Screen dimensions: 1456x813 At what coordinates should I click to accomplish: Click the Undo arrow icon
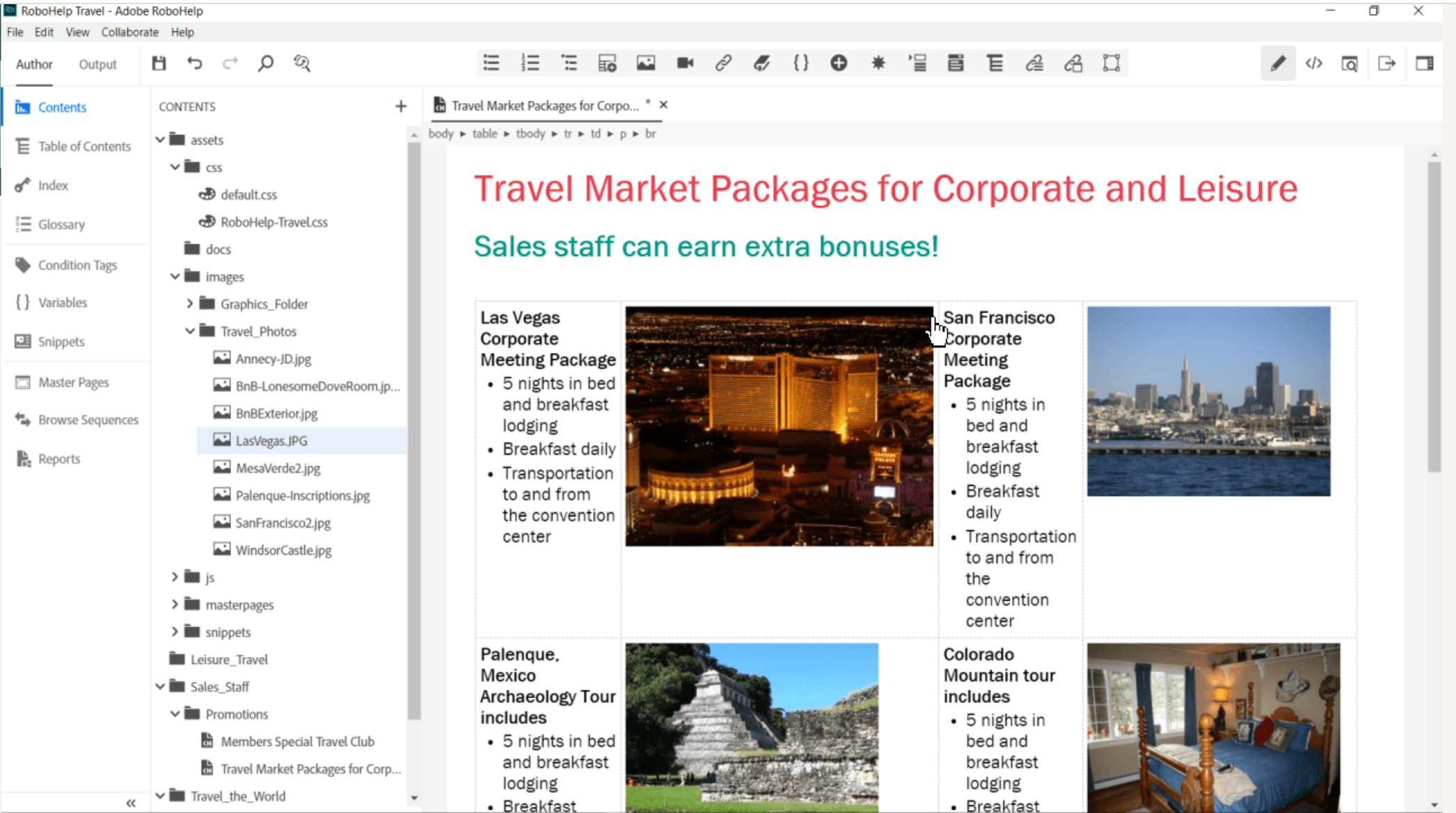pyautogui.click(x=194, y=63)
